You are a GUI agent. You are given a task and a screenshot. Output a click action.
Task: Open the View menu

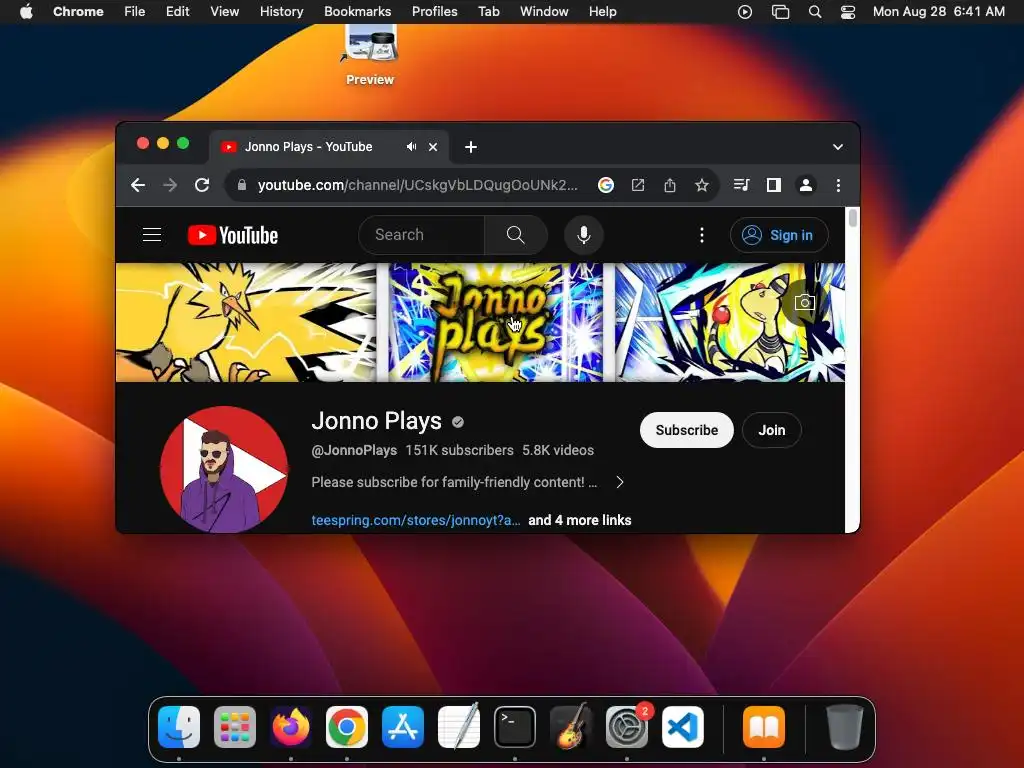tap(224, 12)
